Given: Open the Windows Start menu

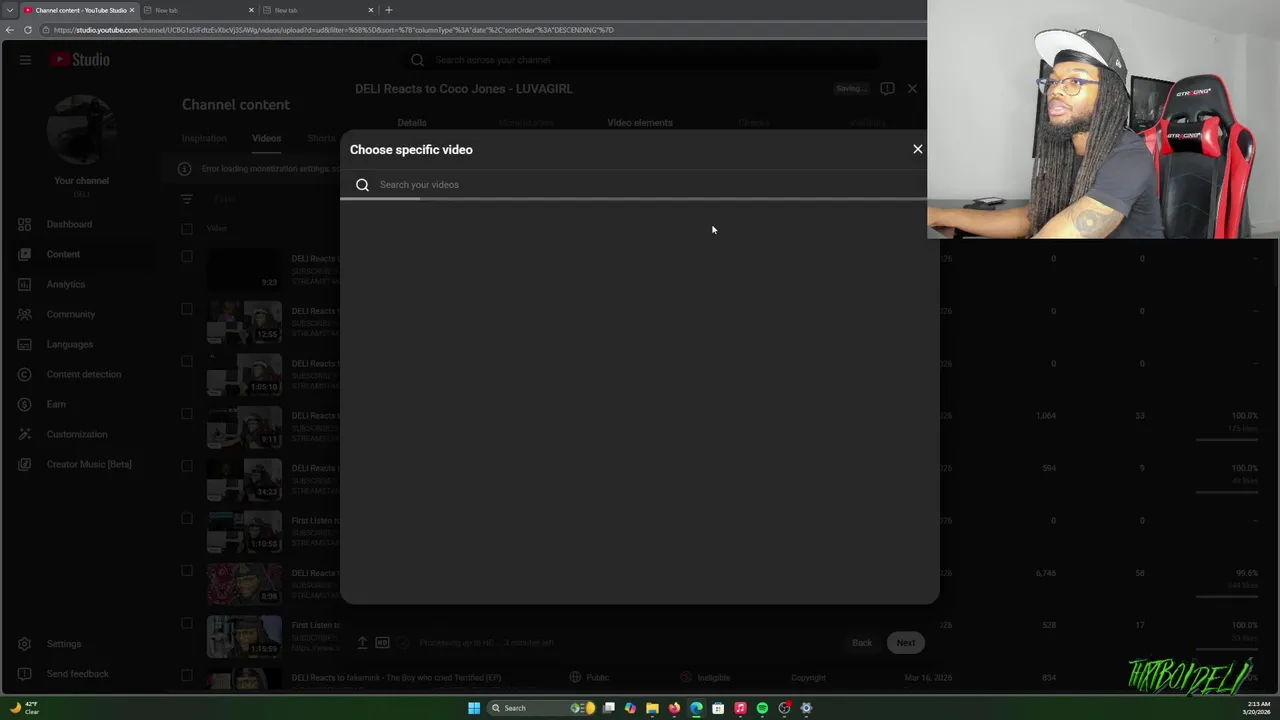Looking at the screenshot, I should [x=474, y=708].
